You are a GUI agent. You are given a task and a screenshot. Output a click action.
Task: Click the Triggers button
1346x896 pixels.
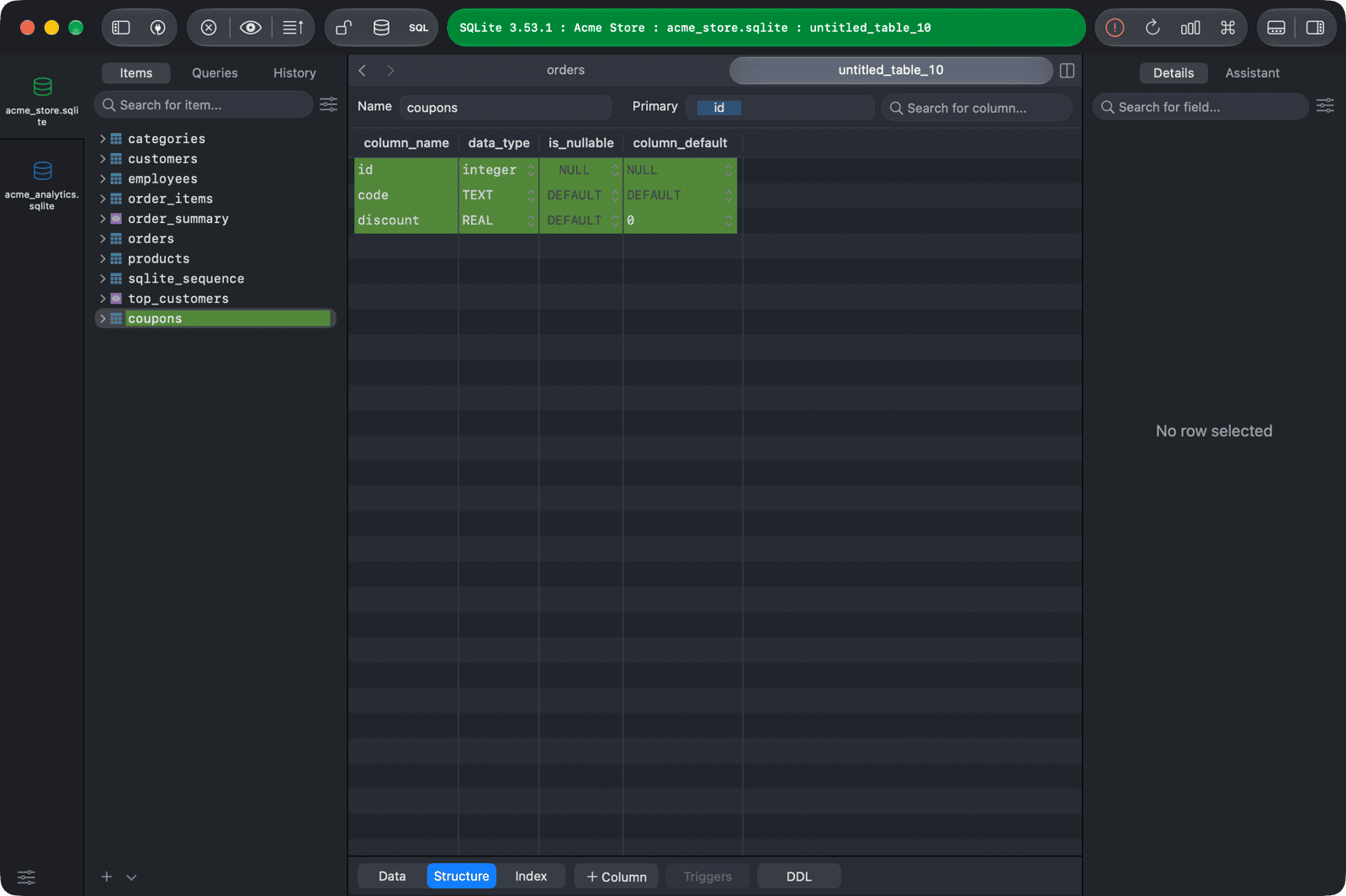click(x=707, y=876)
